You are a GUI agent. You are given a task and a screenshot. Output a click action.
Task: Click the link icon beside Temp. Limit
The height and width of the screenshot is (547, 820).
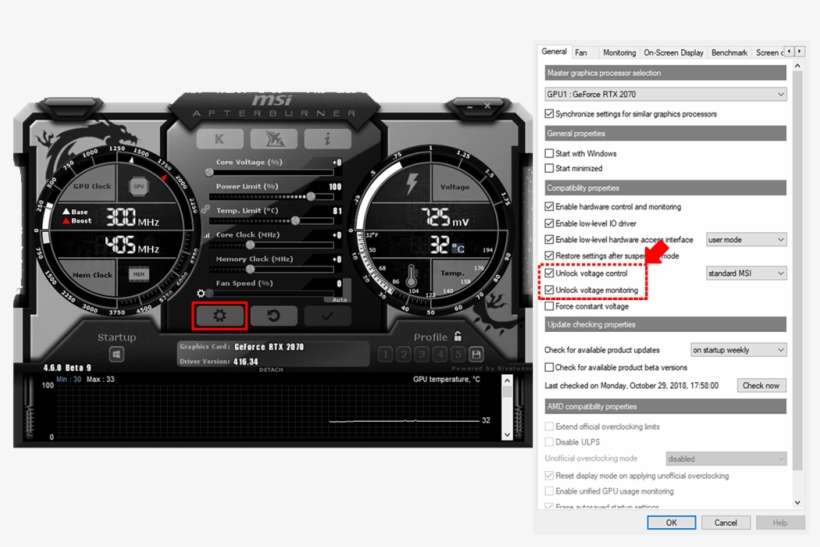tap(206, 210)
